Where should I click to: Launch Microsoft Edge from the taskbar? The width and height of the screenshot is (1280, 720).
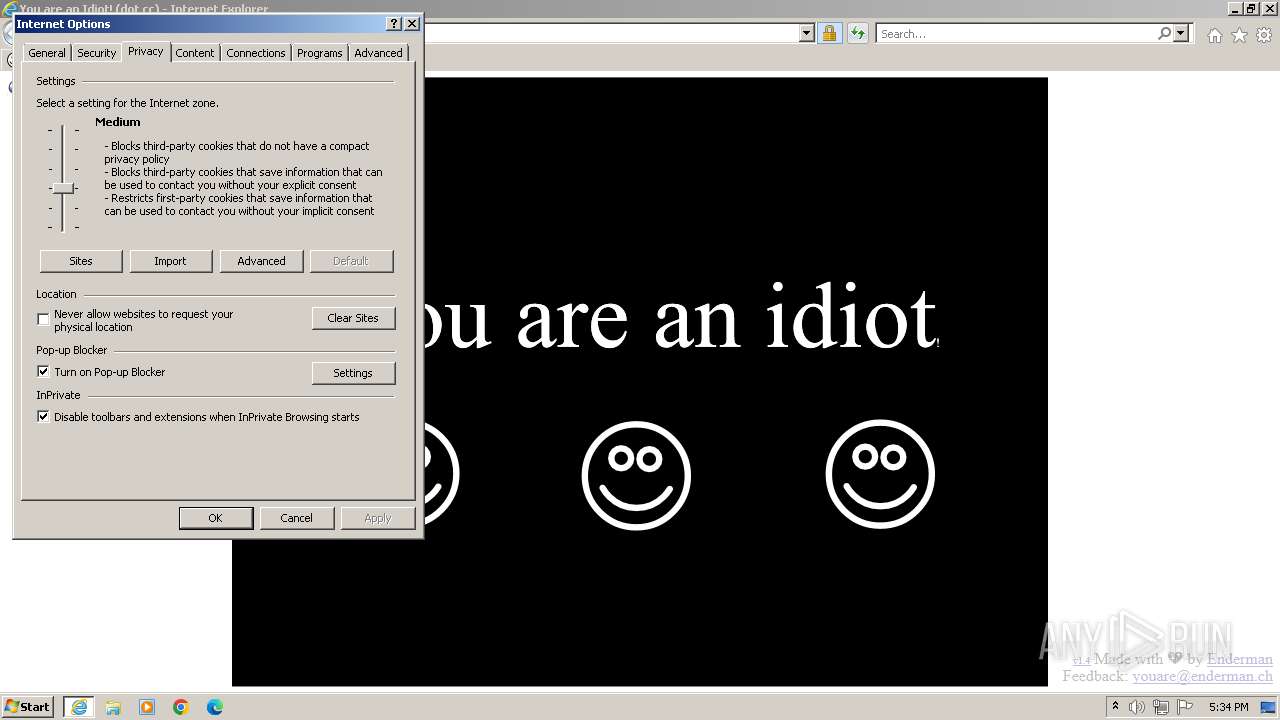pyautogui.click(x=215, y=707)
